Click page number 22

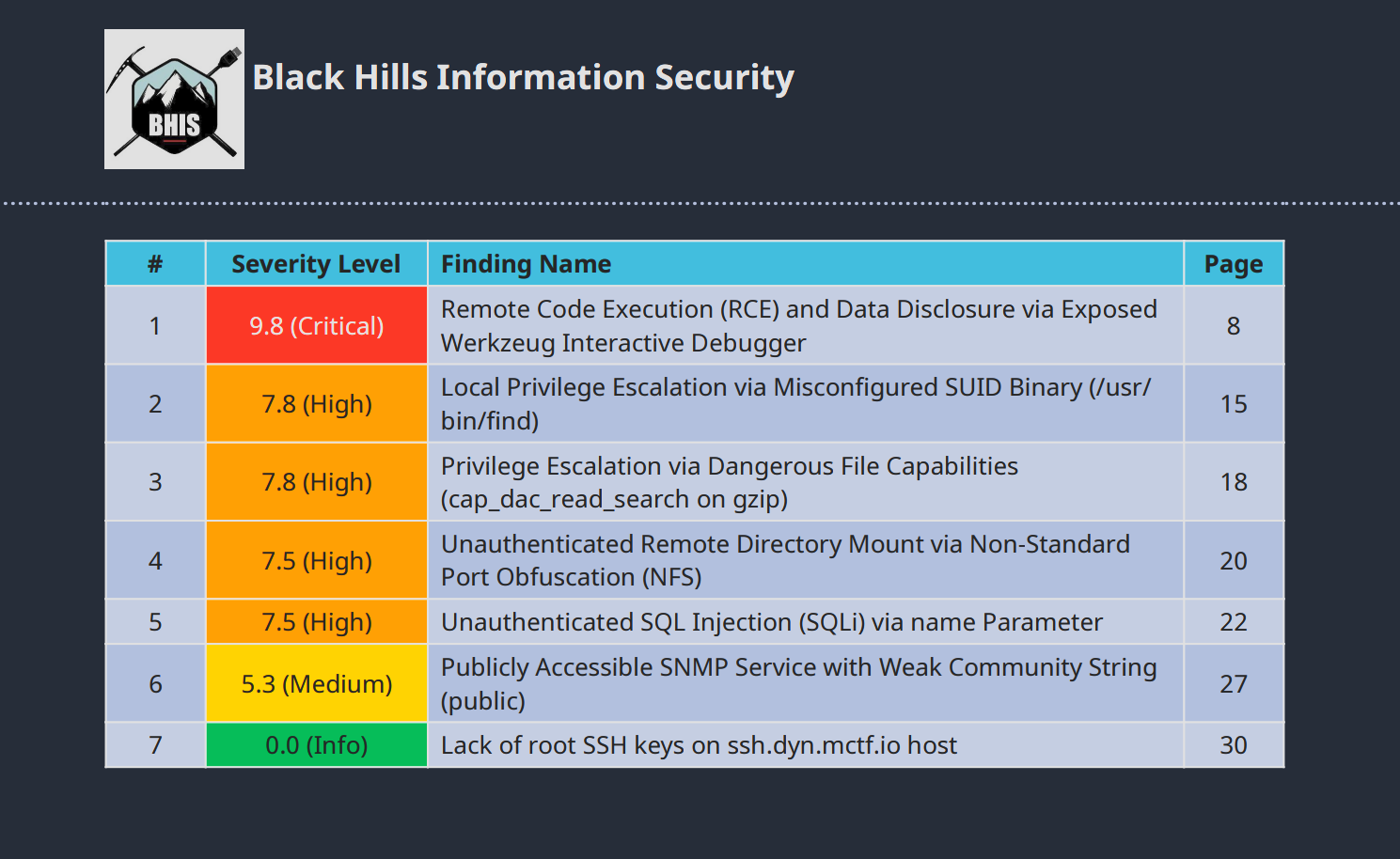[x=1234, y=622]
